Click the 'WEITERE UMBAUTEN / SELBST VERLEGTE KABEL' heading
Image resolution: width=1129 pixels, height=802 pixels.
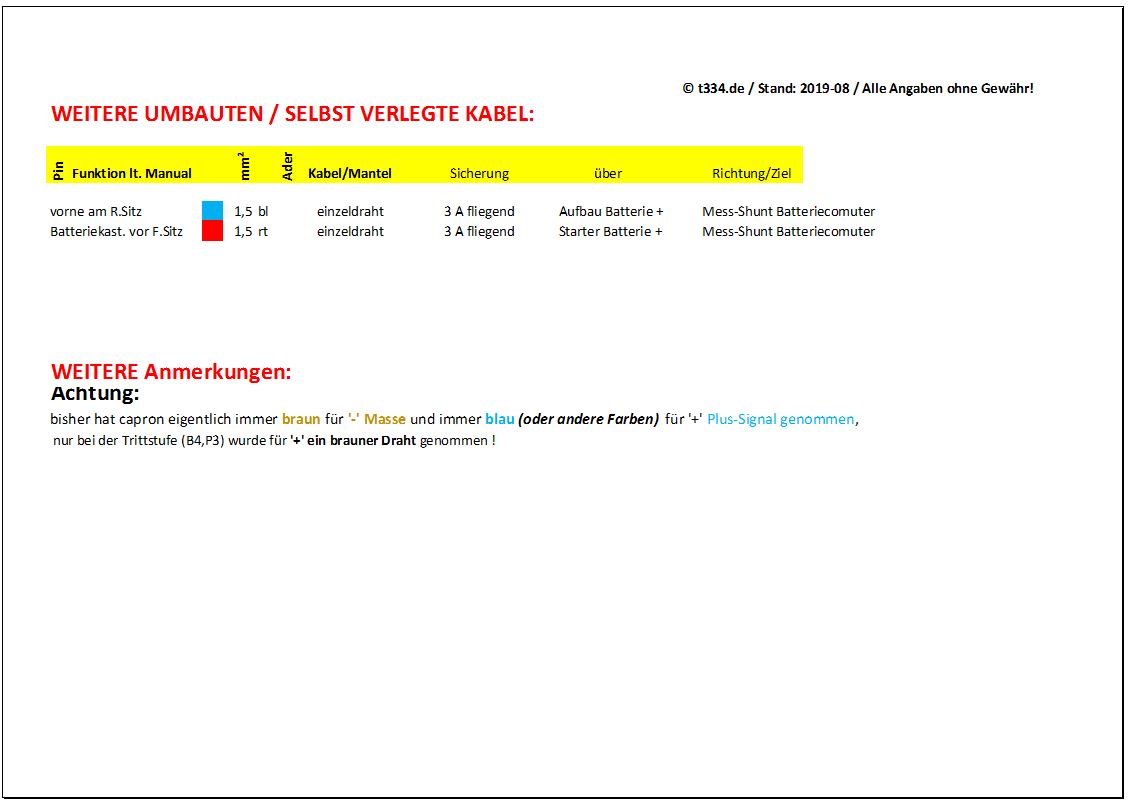click(292, 114)
